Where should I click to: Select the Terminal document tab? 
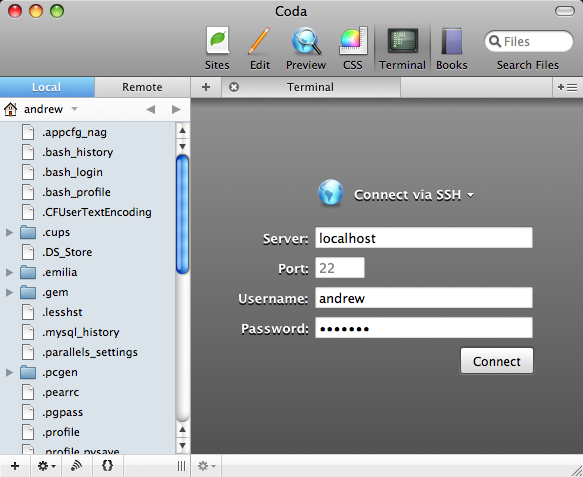pos(311,87)
